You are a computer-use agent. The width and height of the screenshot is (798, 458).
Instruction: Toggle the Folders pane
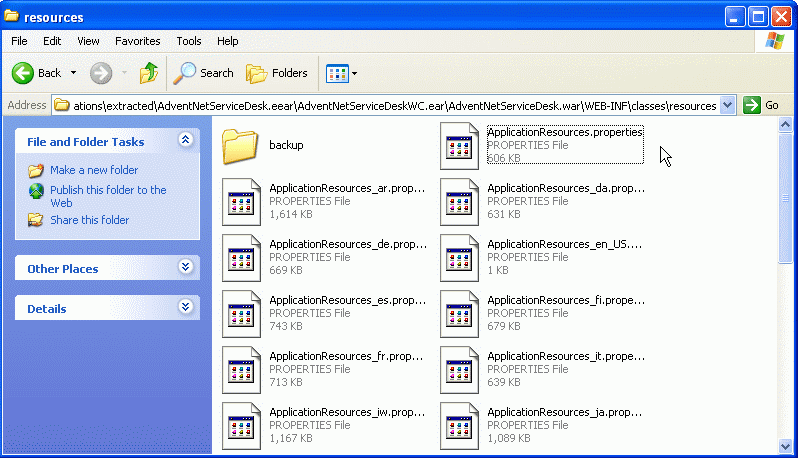pyautogui.click(x=277, y=73)
